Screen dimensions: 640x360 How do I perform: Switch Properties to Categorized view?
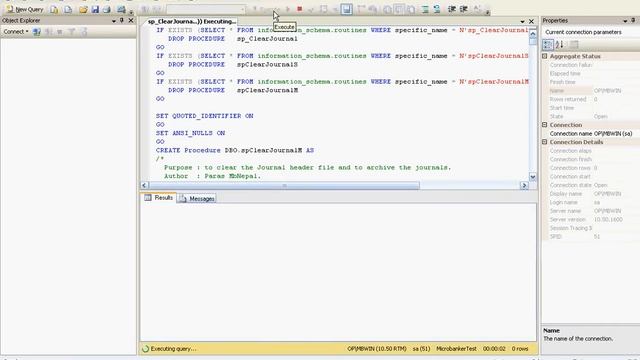coord(548,44)
